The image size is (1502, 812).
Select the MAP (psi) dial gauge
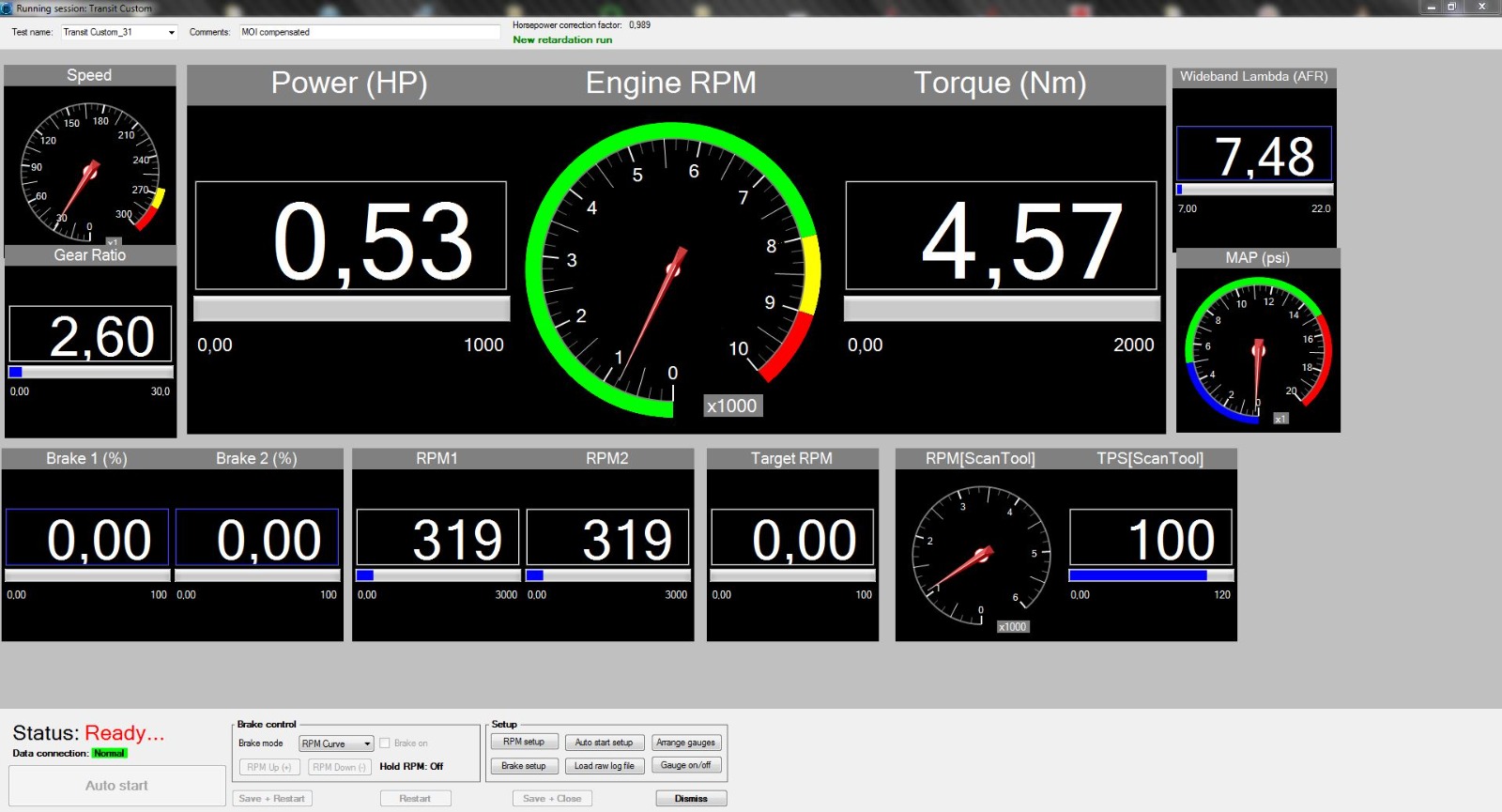point(1258,350)
